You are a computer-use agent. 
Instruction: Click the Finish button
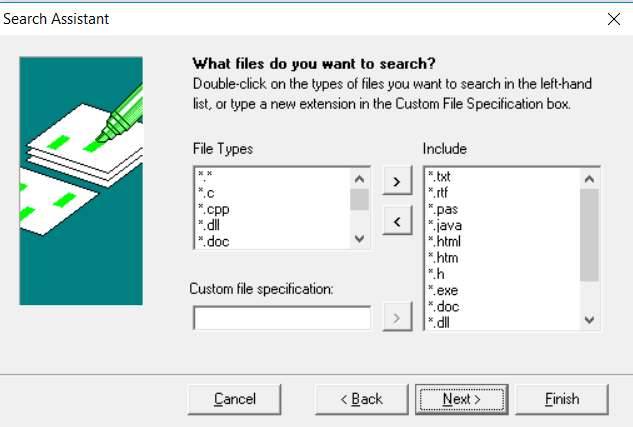561,399
